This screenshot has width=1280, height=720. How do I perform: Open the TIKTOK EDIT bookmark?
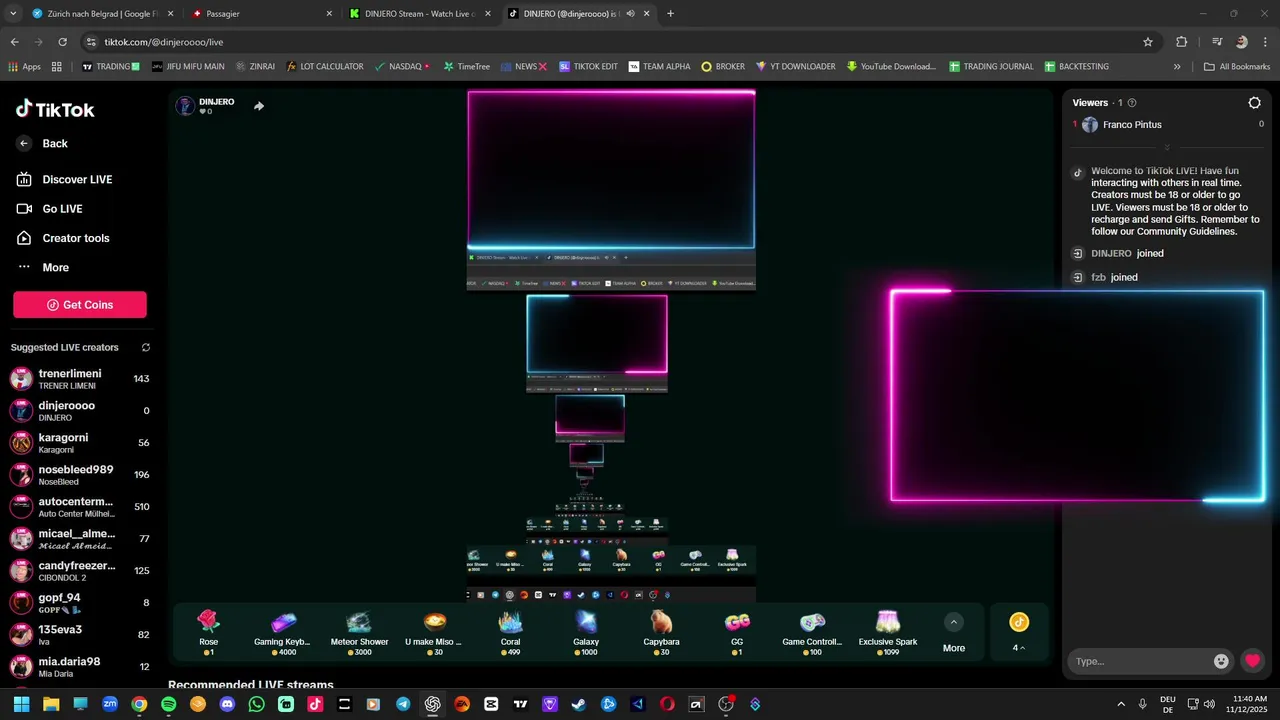coord(588,67)
